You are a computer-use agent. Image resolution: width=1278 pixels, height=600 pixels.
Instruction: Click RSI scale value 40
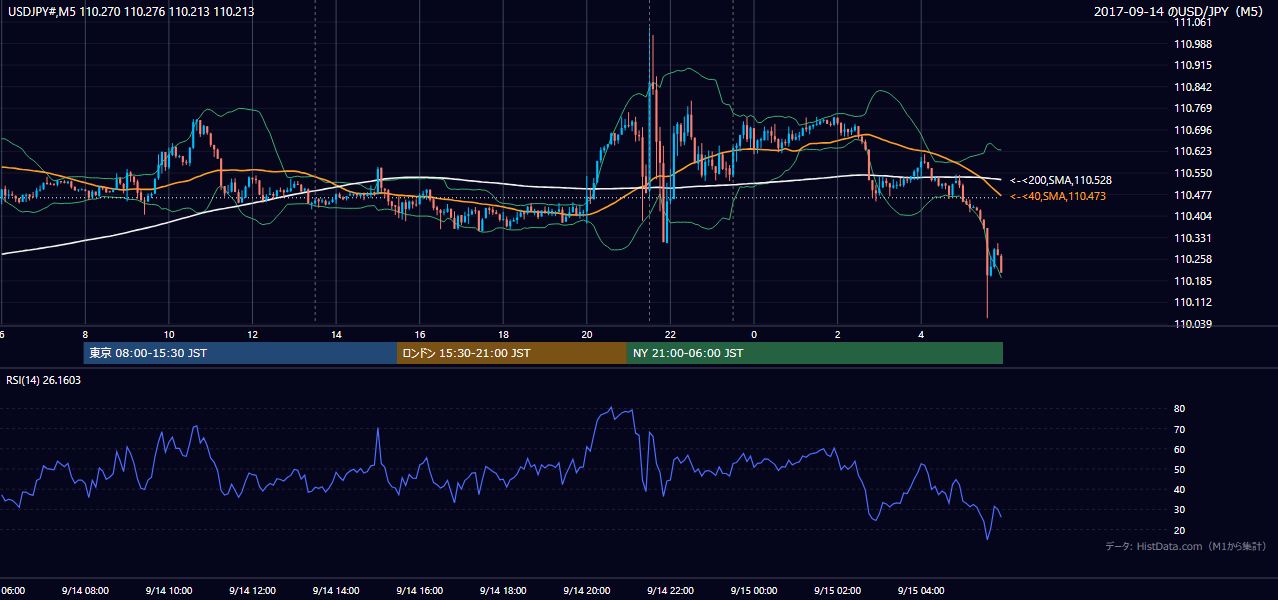click(1180, 489)
